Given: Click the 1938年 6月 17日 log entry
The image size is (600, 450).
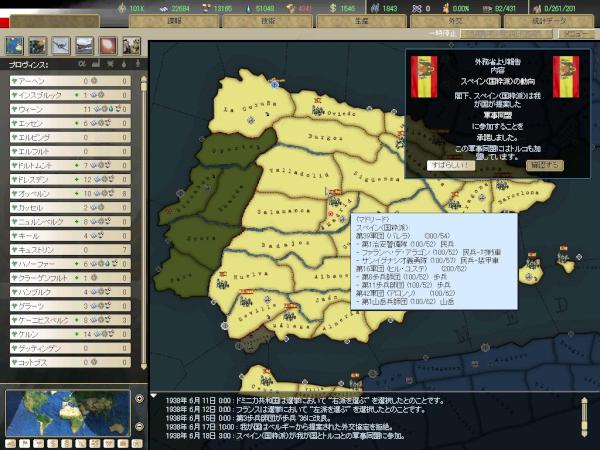Looking at the screenshot, I should pyautogui.click(x=279, y=427).
